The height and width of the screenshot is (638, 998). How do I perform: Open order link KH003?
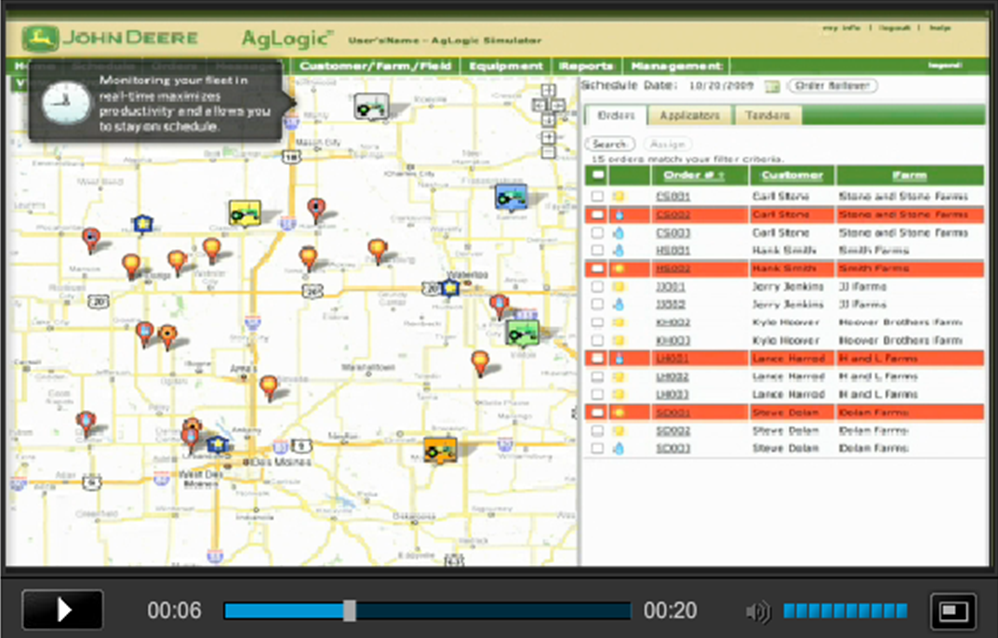coord(673,340)
